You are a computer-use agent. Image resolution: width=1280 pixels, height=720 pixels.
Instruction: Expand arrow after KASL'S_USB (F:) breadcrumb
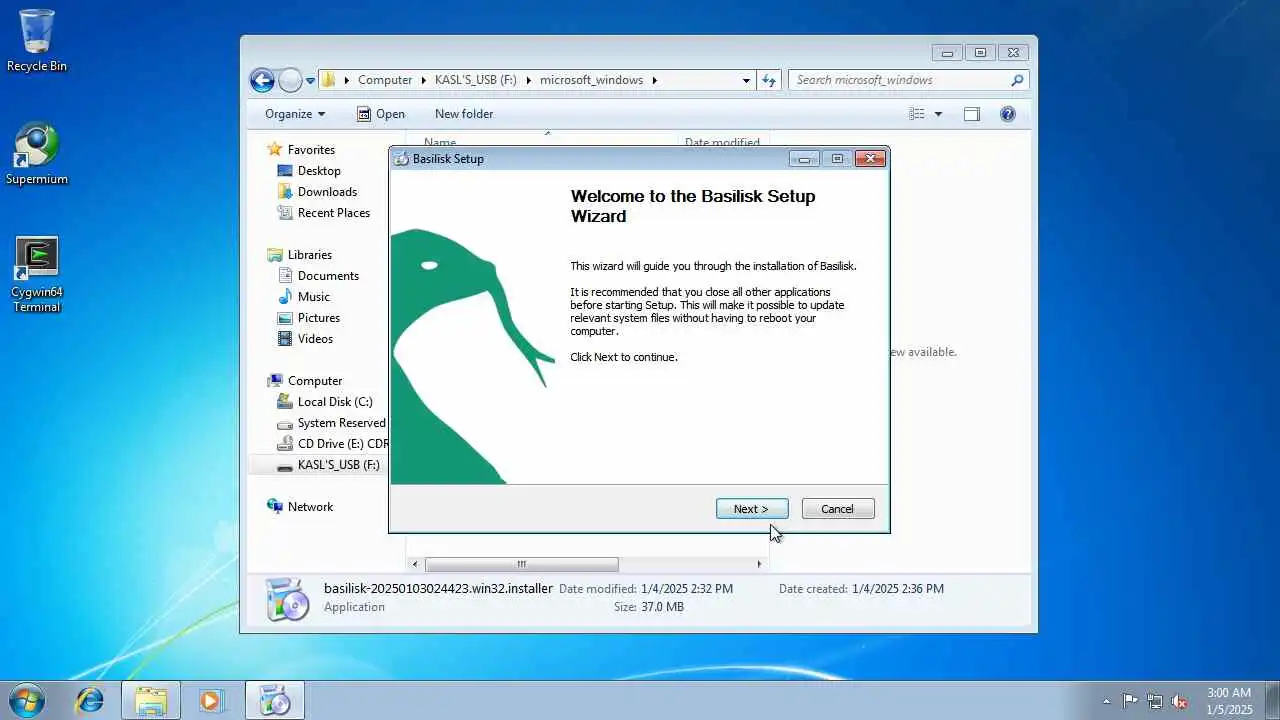coord(529,80)
